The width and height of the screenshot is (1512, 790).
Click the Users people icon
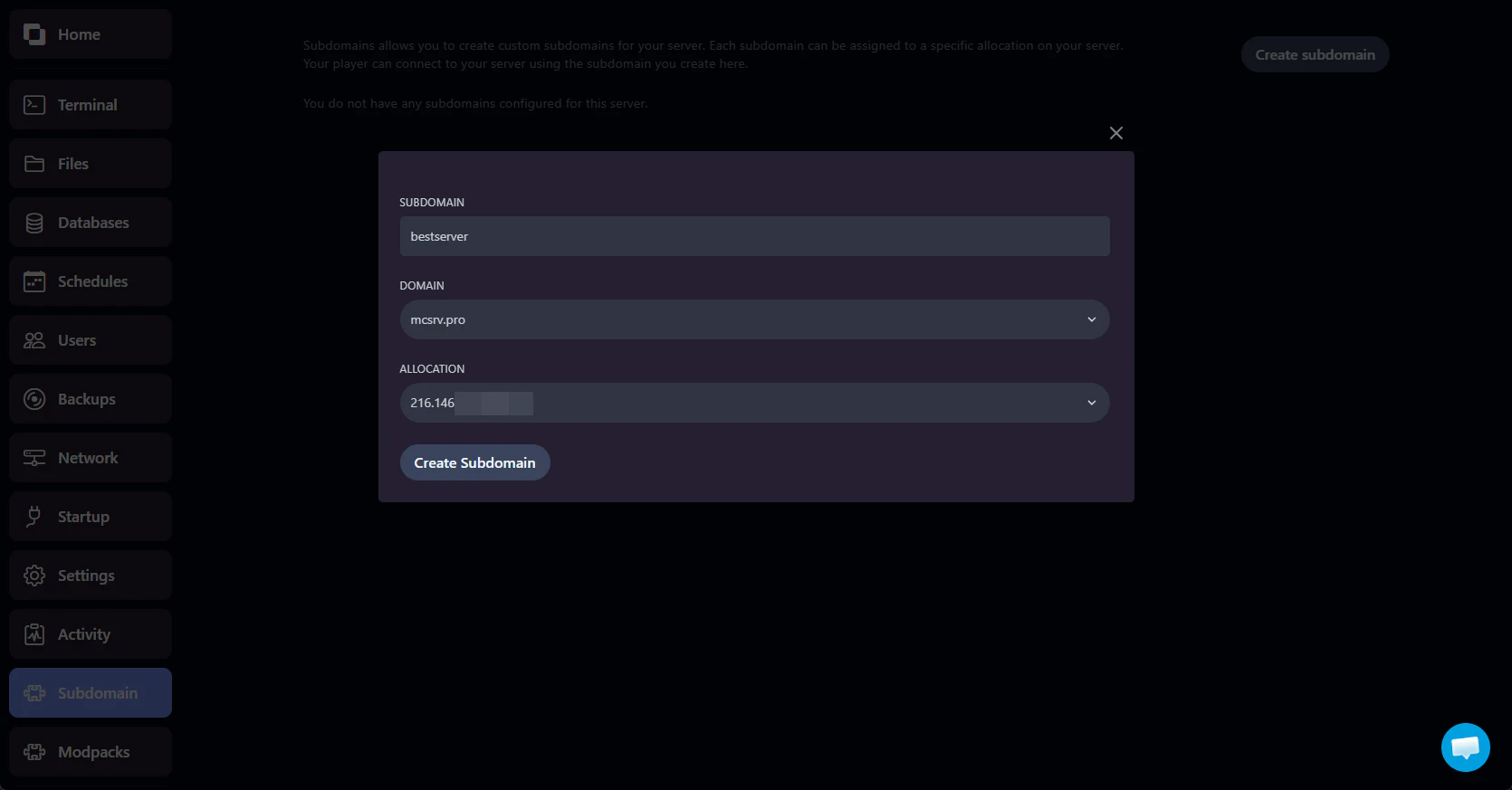click(x=34, y=340)
